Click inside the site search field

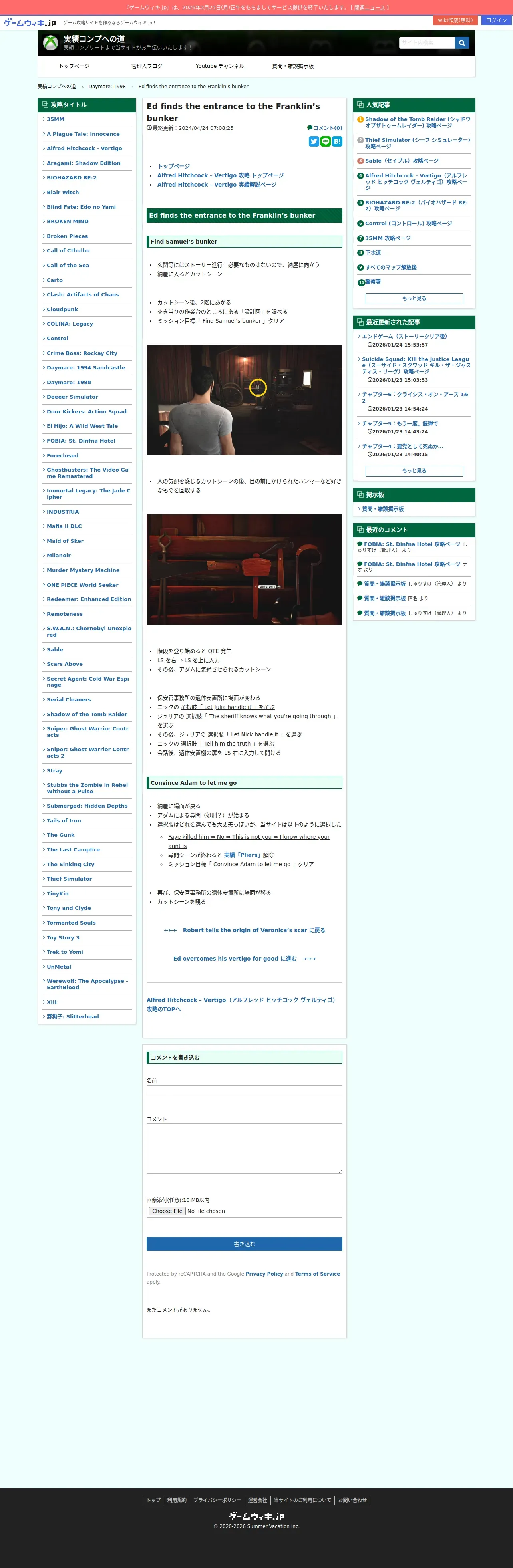click(426, 43)
